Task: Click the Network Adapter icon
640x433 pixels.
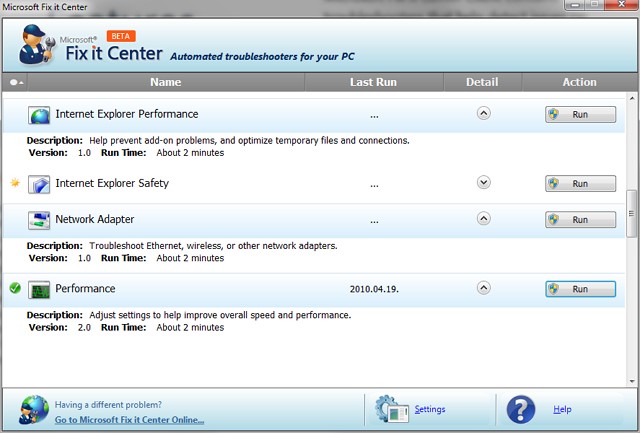Action: click(39, 220)
